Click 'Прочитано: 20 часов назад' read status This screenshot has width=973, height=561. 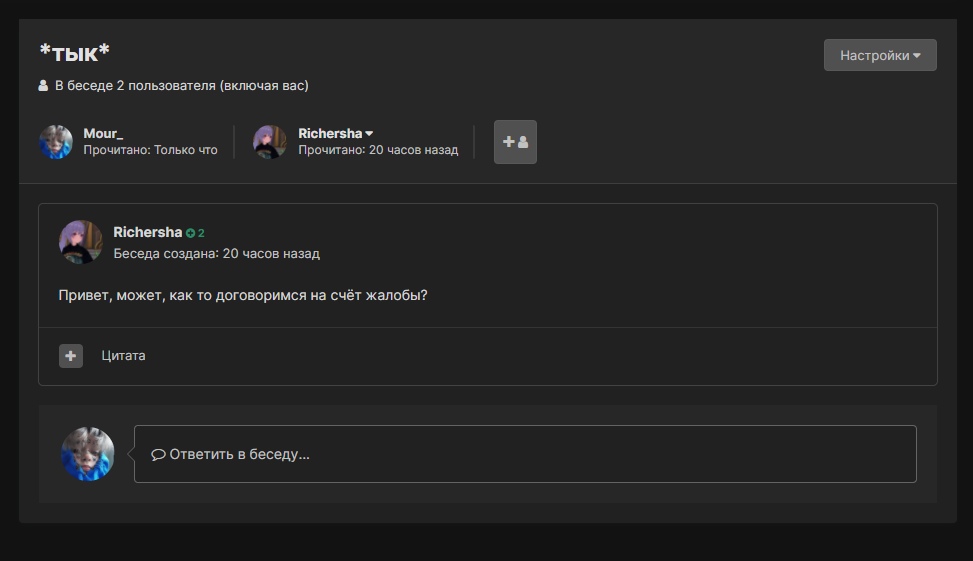[x=378, y=150]
